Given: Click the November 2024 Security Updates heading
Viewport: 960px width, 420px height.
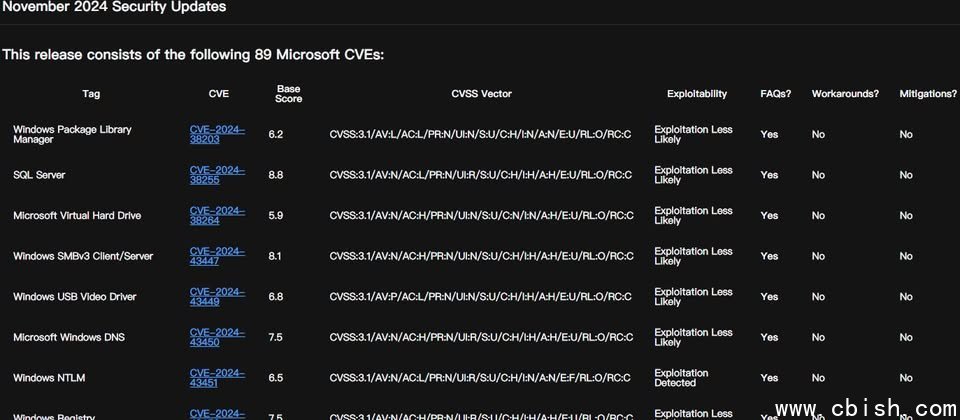Looking at the screenshot, I should pos(114,7).
